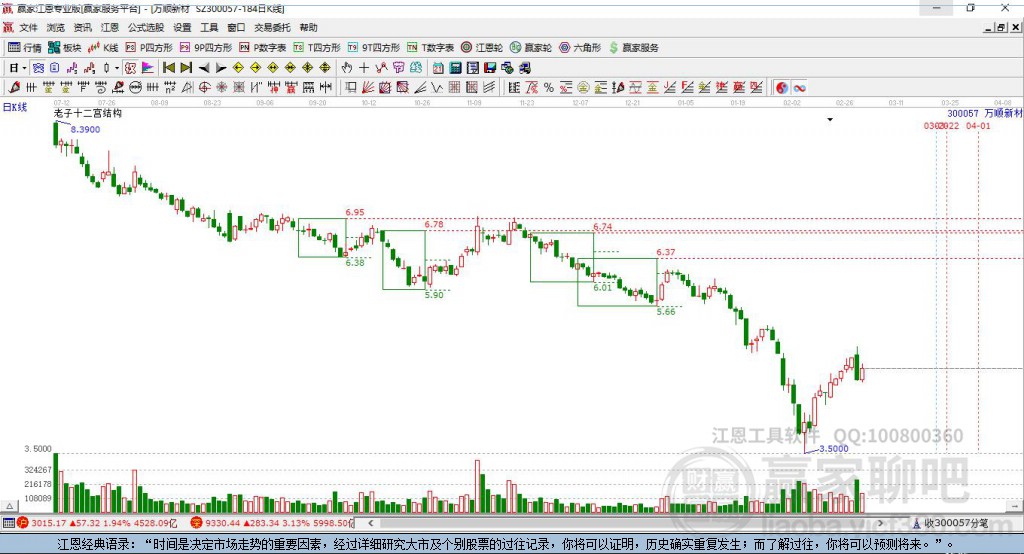Click the gold 金 circle icon
Screen dimensions: 1024x554
[583, 88]
